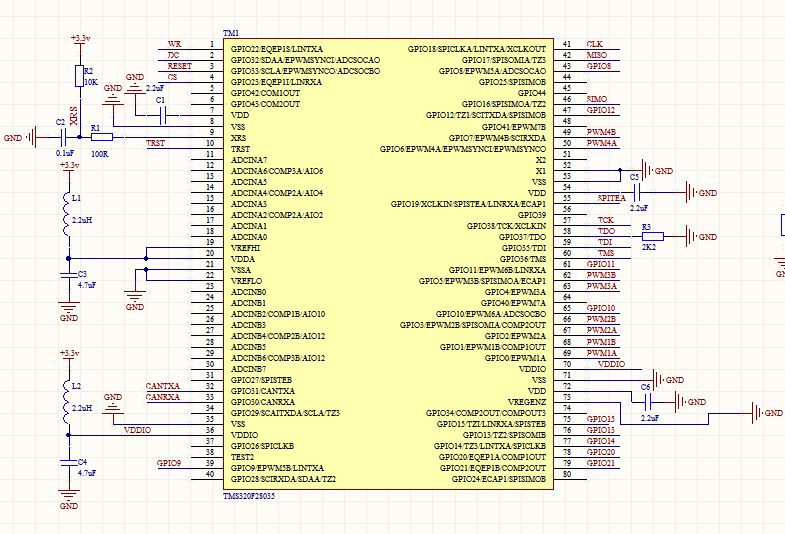The width and height of the screenshot is (785, 534).
Task: Select the GPIO8 net label on pin 43
Action: [x=599, y=66]
